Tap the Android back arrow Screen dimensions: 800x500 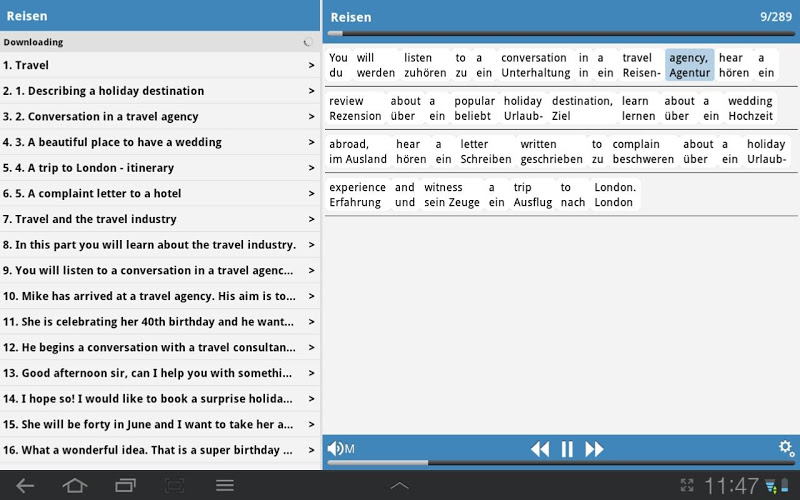(24, 486)
